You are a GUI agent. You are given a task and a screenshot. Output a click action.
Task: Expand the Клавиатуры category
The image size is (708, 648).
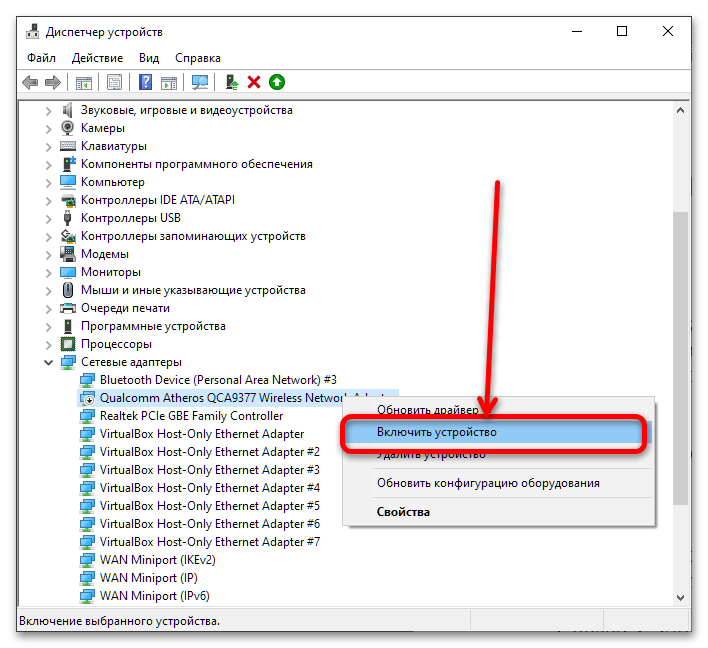pyautogui.click(x=49, y=147)
